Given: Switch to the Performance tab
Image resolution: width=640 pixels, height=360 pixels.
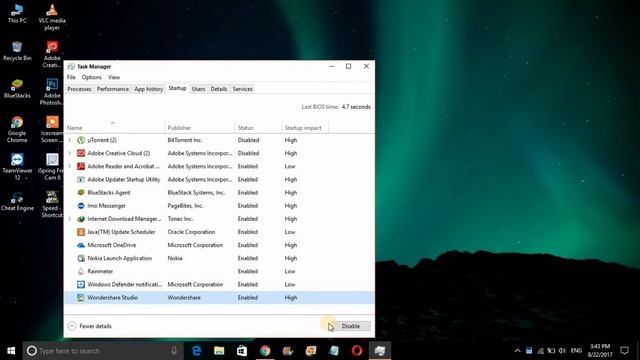Looking at the screenshot, I should click(x=113, y=89).
